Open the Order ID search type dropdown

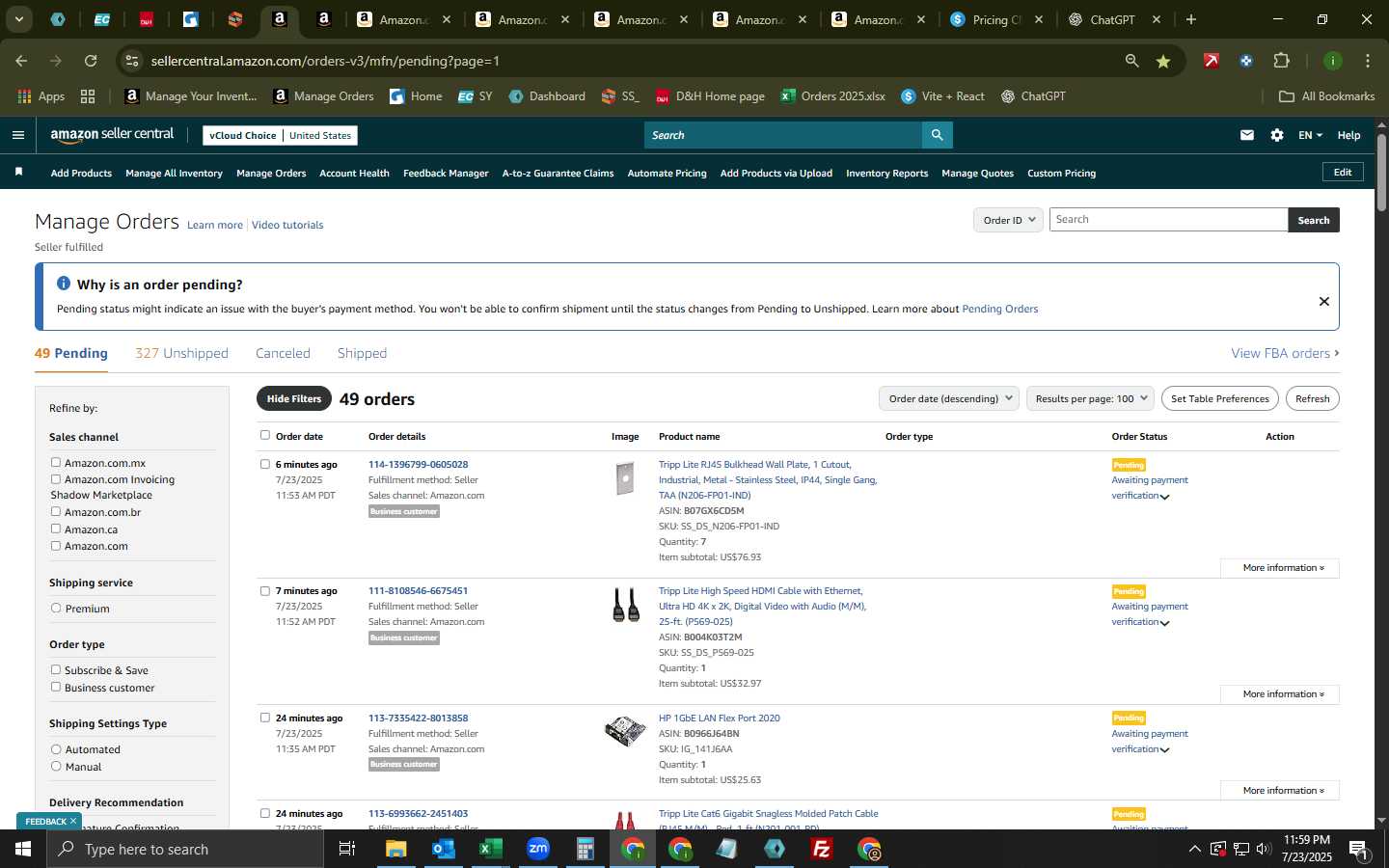(x=1008, y=220)
